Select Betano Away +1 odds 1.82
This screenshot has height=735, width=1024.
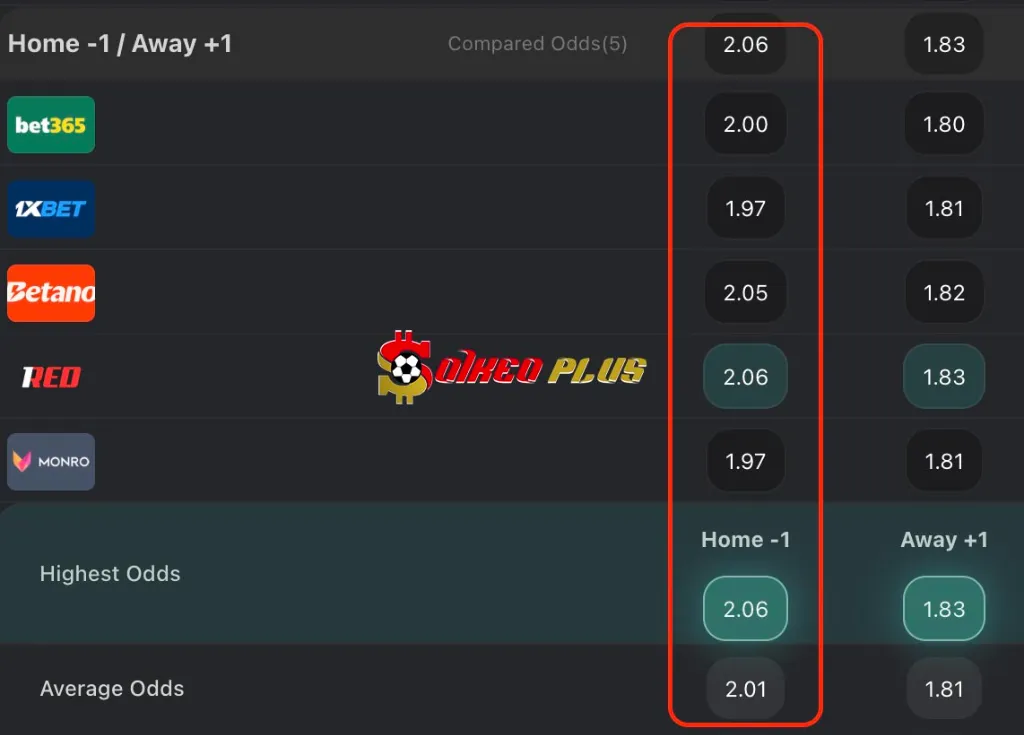pos(944,293)
